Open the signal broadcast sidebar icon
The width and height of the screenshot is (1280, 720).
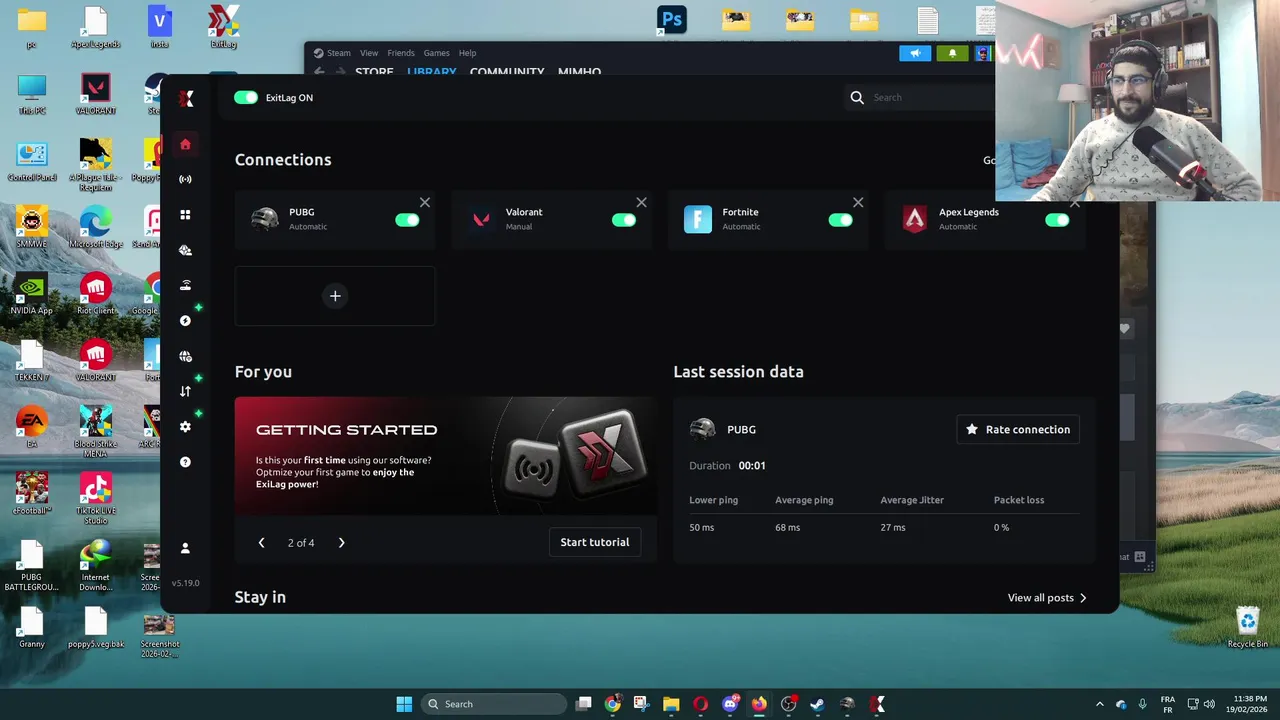(185, 179)
